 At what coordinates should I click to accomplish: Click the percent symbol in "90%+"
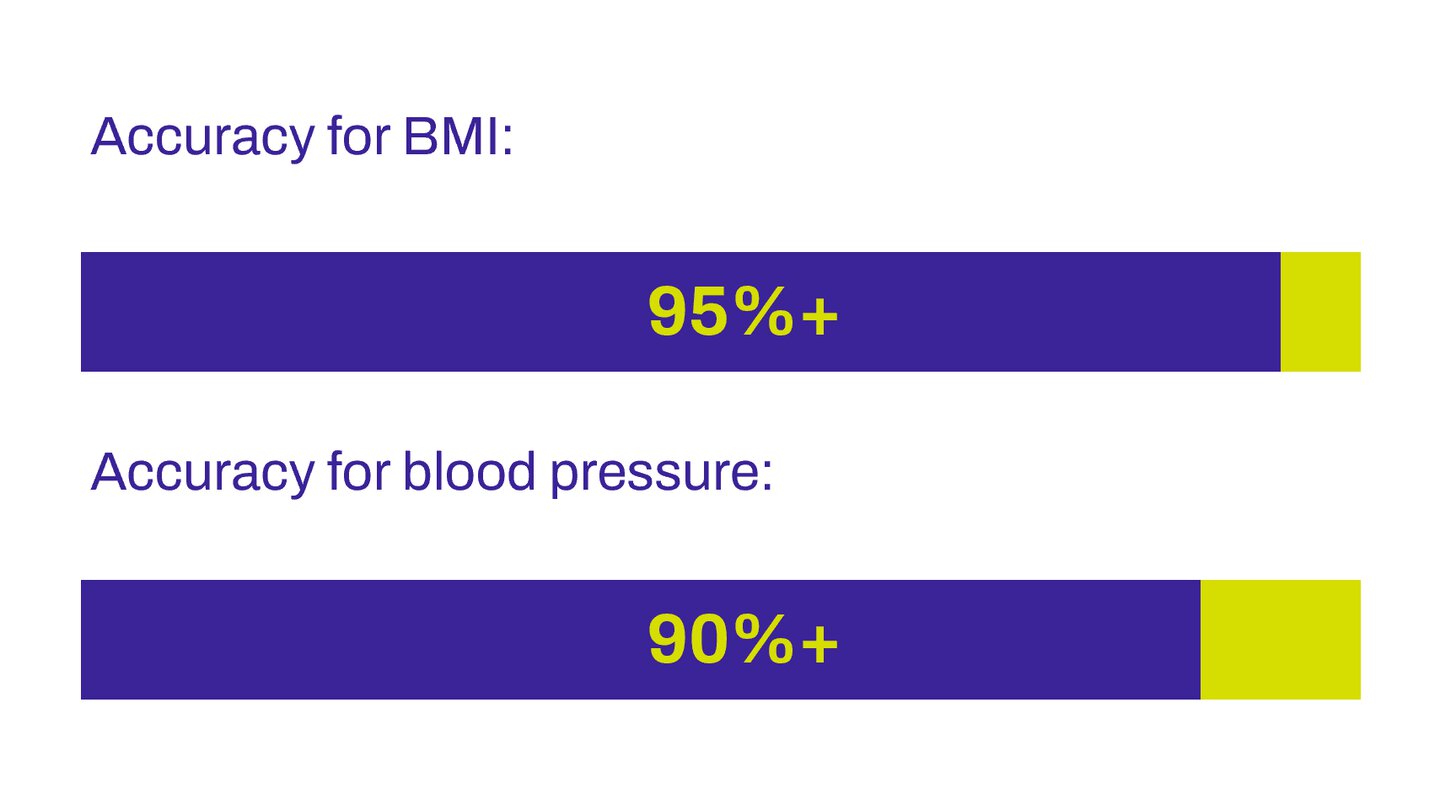click(x=763, y=640)
